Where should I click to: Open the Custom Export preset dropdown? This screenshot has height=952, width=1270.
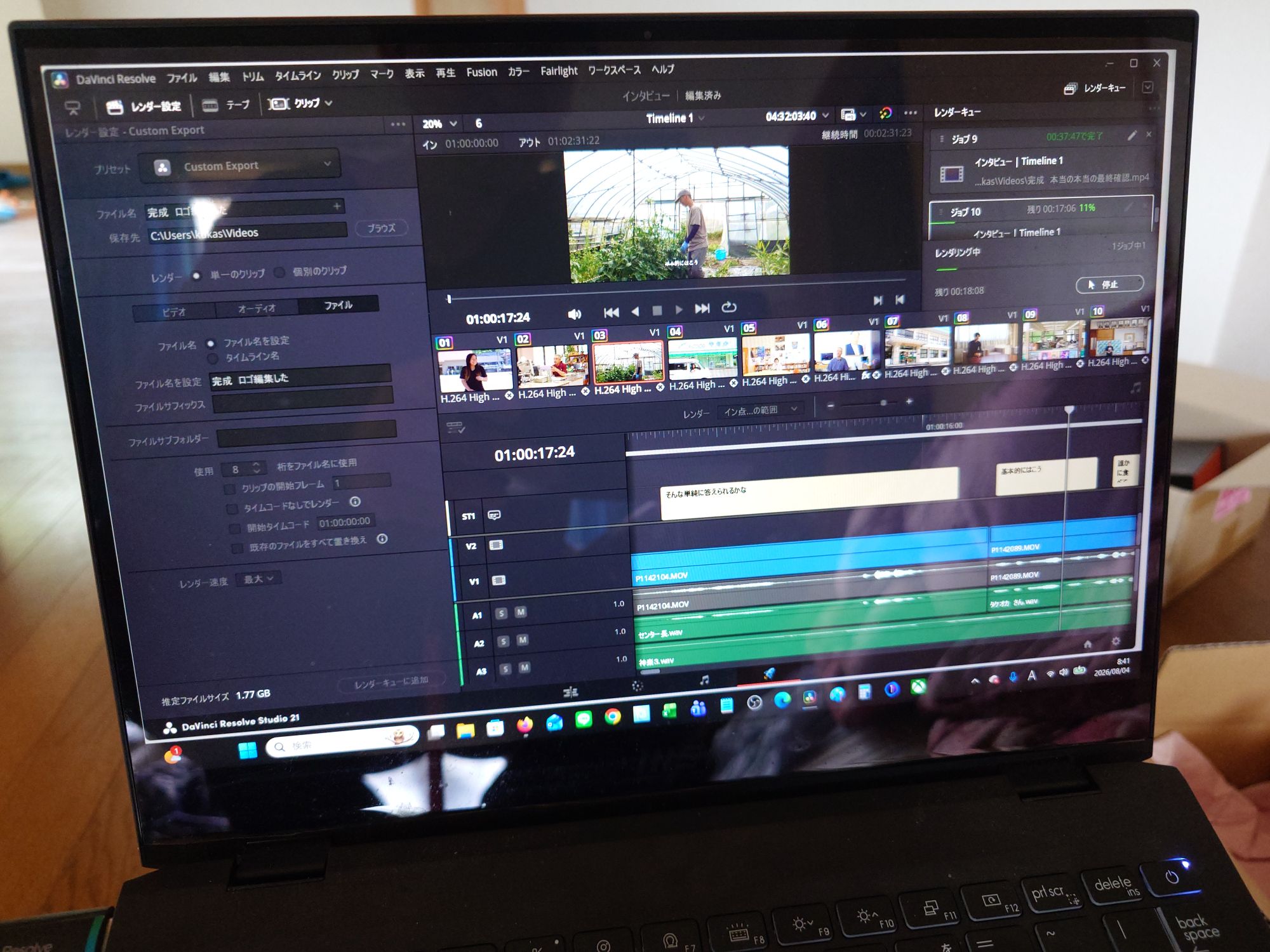[x=241, y=166]
